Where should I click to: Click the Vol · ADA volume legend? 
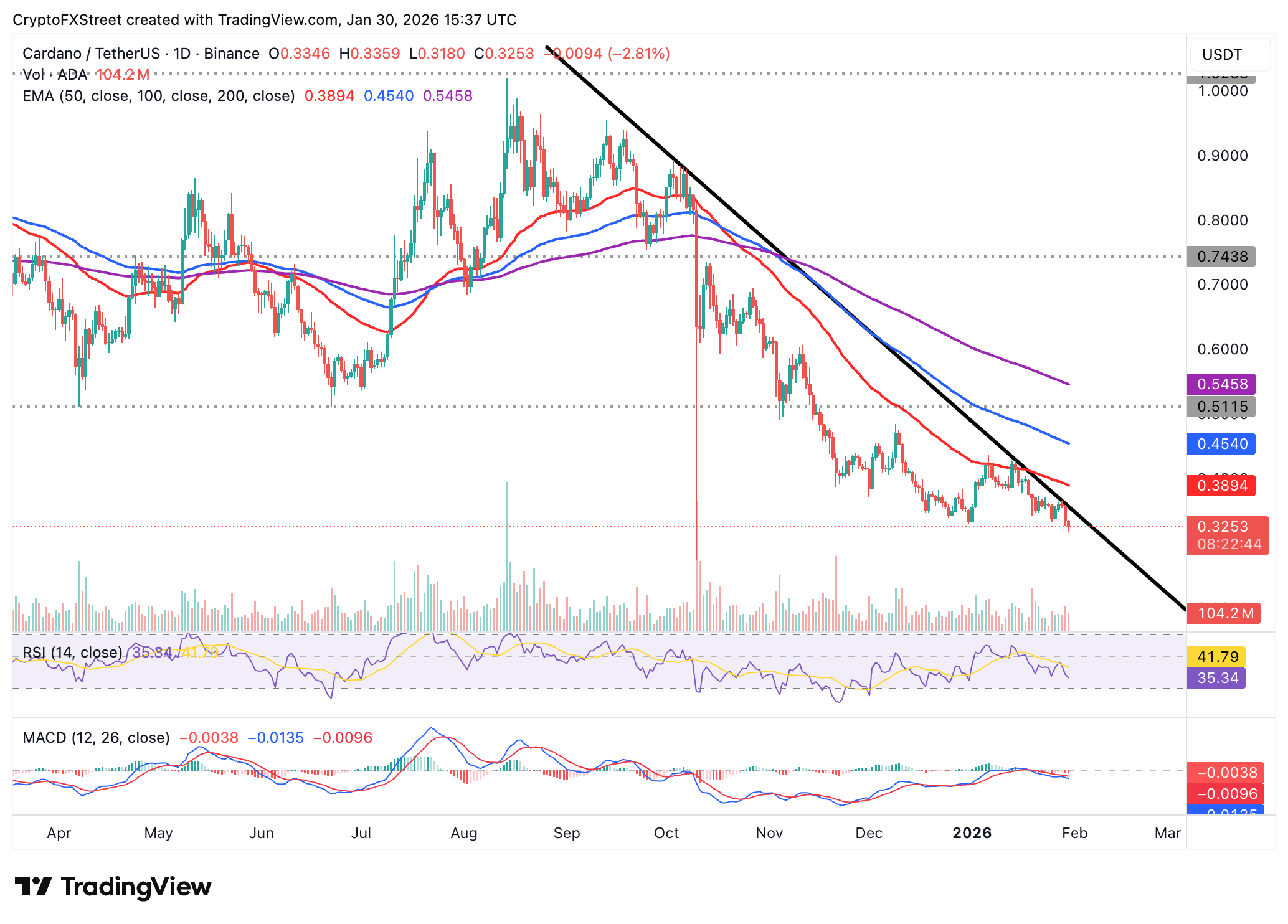click(x=55, y=75)
